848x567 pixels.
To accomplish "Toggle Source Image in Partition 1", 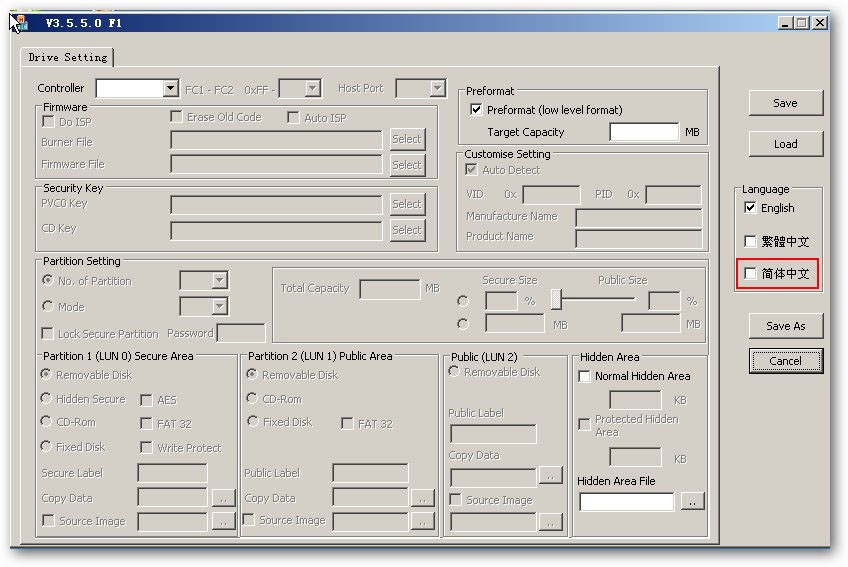I will pos(49,520).
